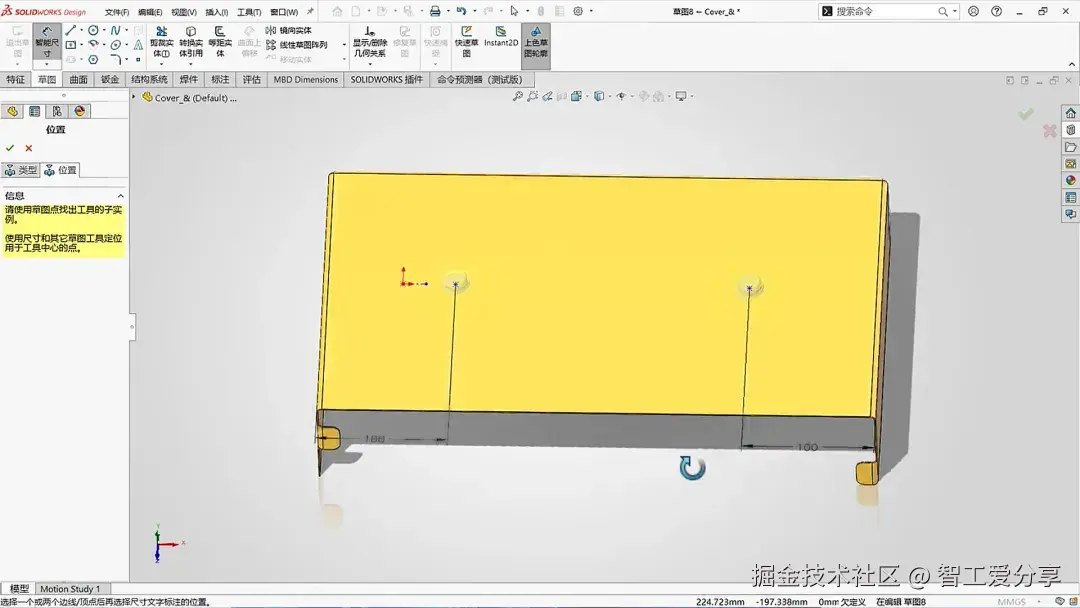Select the Smart Dimension (智能尺寸) tool
Screen dimensions: 1080x608
coord(47,42)
